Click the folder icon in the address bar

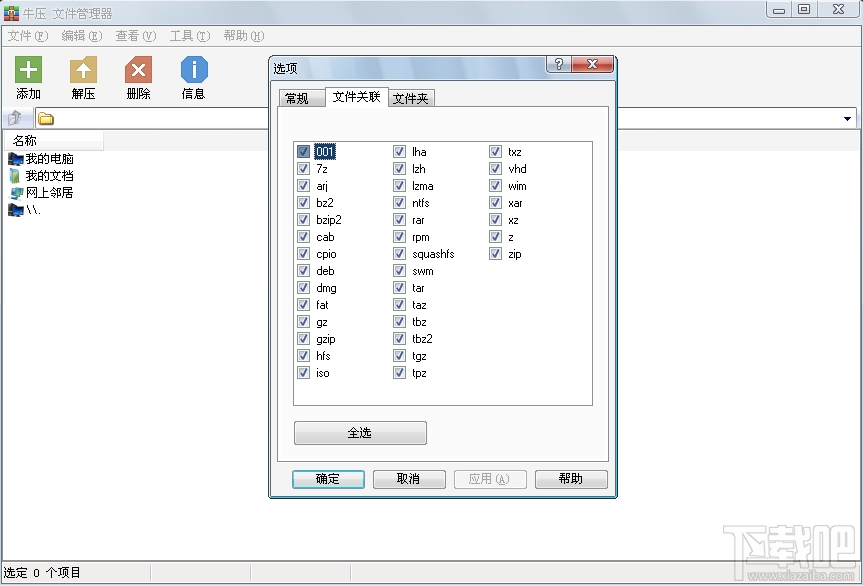point(46,118)
